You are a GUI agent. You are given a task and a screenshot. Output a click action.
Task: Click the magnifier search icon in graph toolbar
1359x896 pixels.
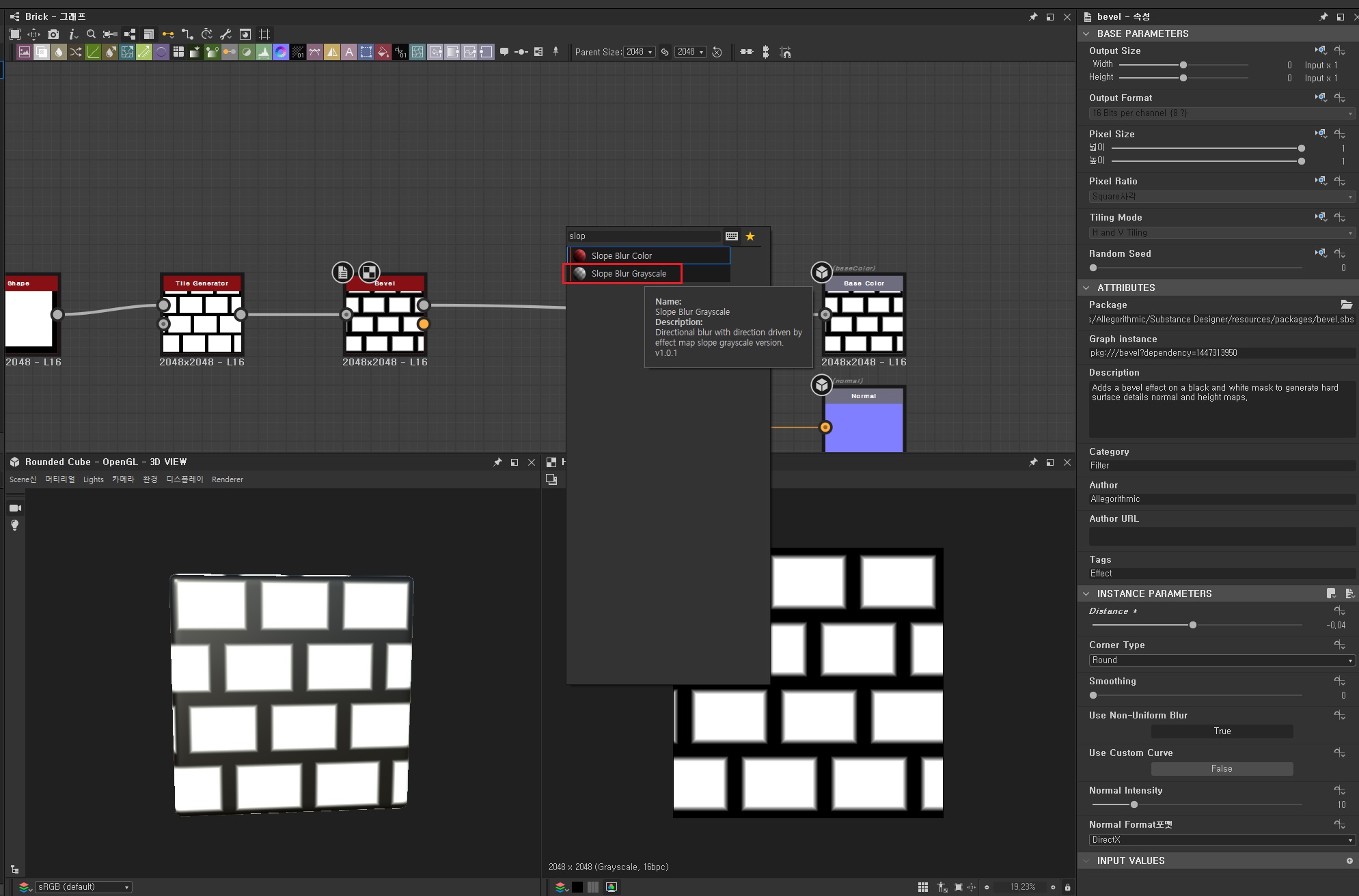coord(91,34)
